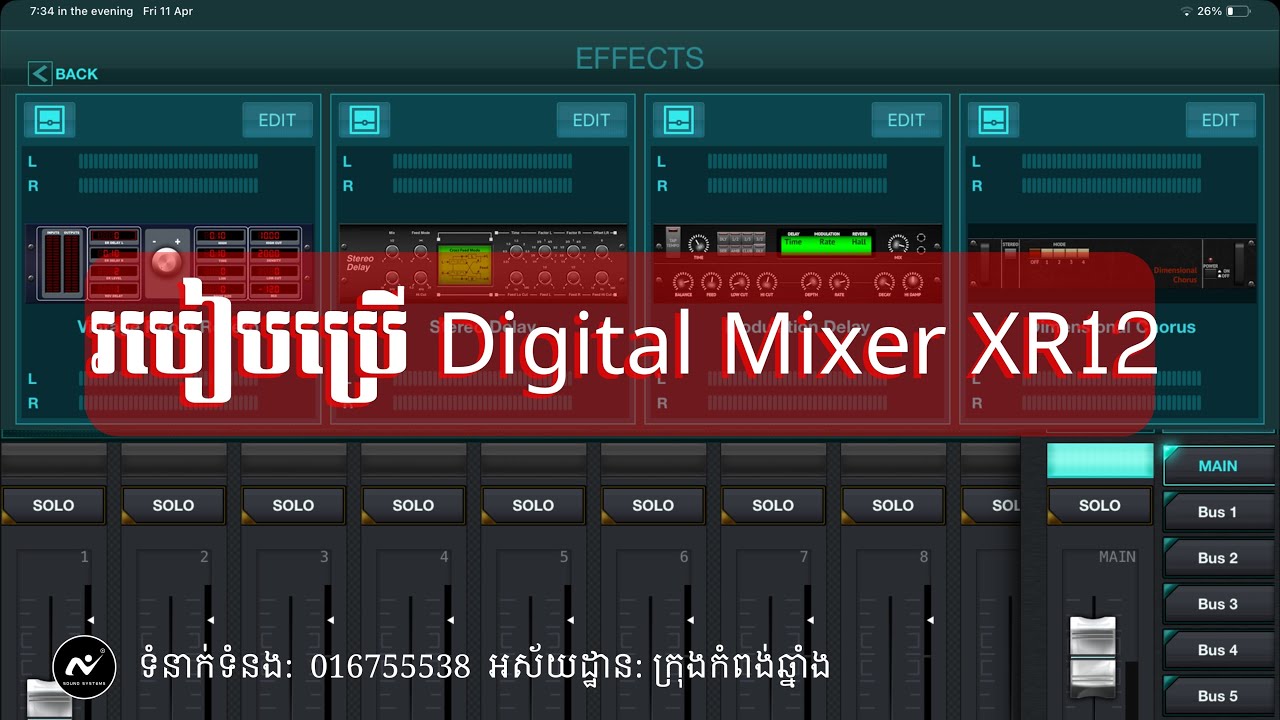Open the Modulation Delay effect thumbnail
The width and height of the screenshot is (1280, 720).
798,263
